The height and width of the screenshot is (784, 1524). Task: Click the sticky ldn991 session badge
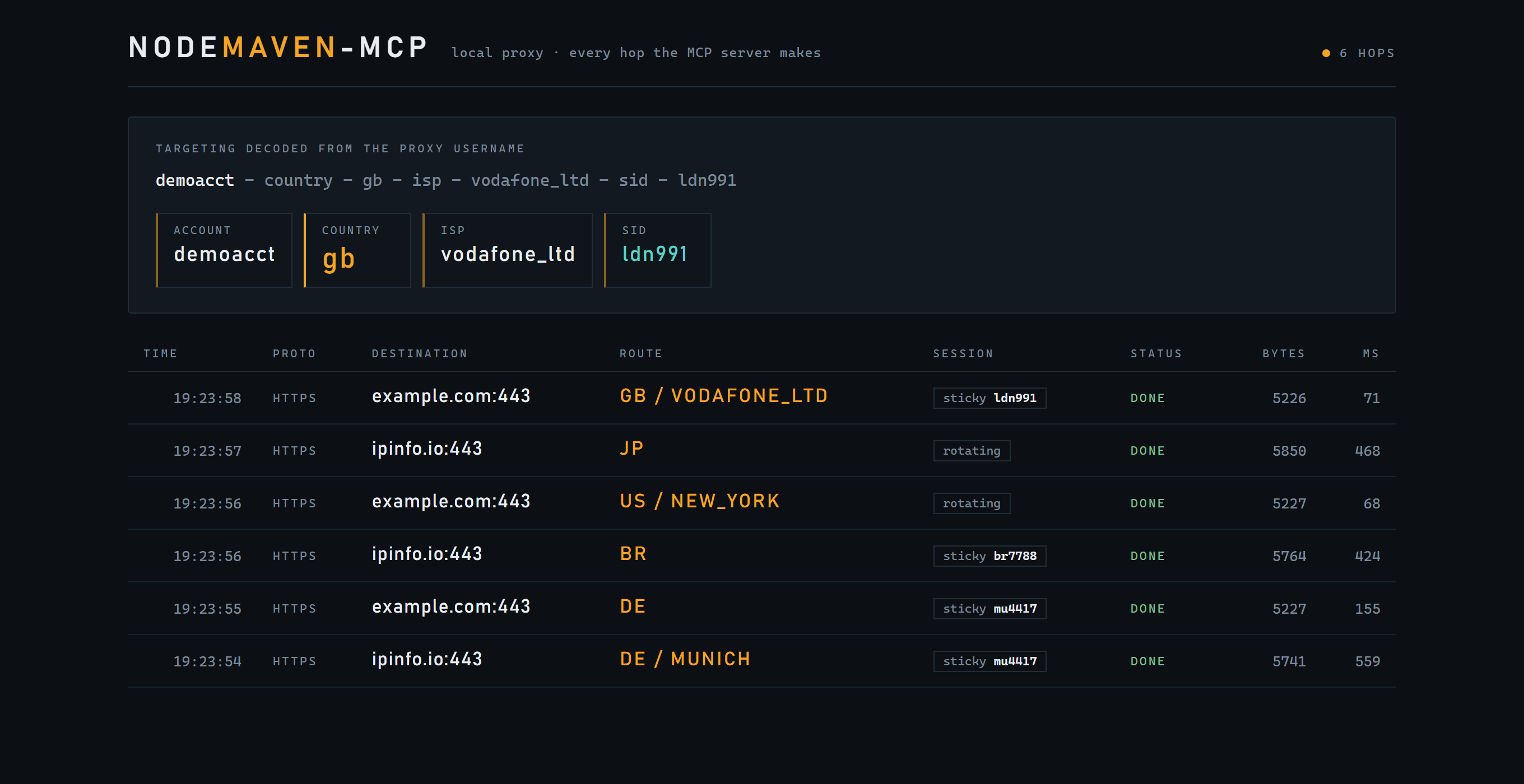pyautogui.click(x=990, y=398)
